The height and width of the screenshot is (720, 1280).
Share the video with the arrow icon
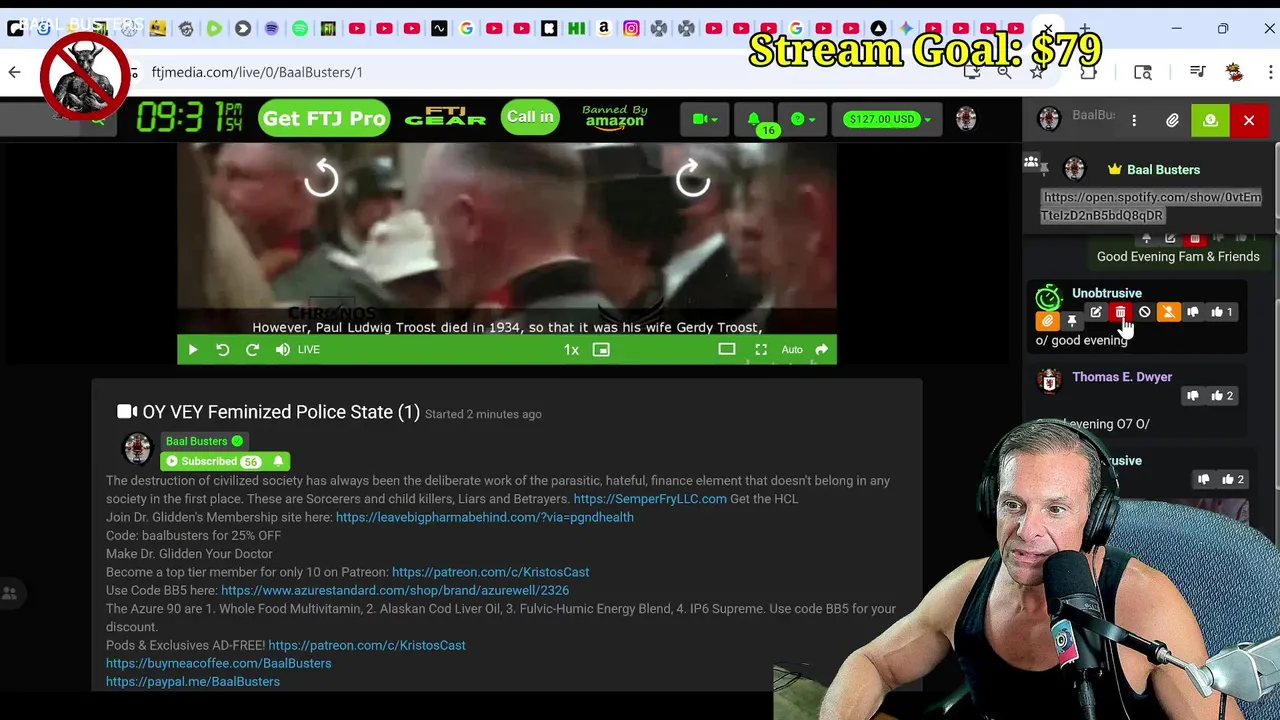(821, 349)
